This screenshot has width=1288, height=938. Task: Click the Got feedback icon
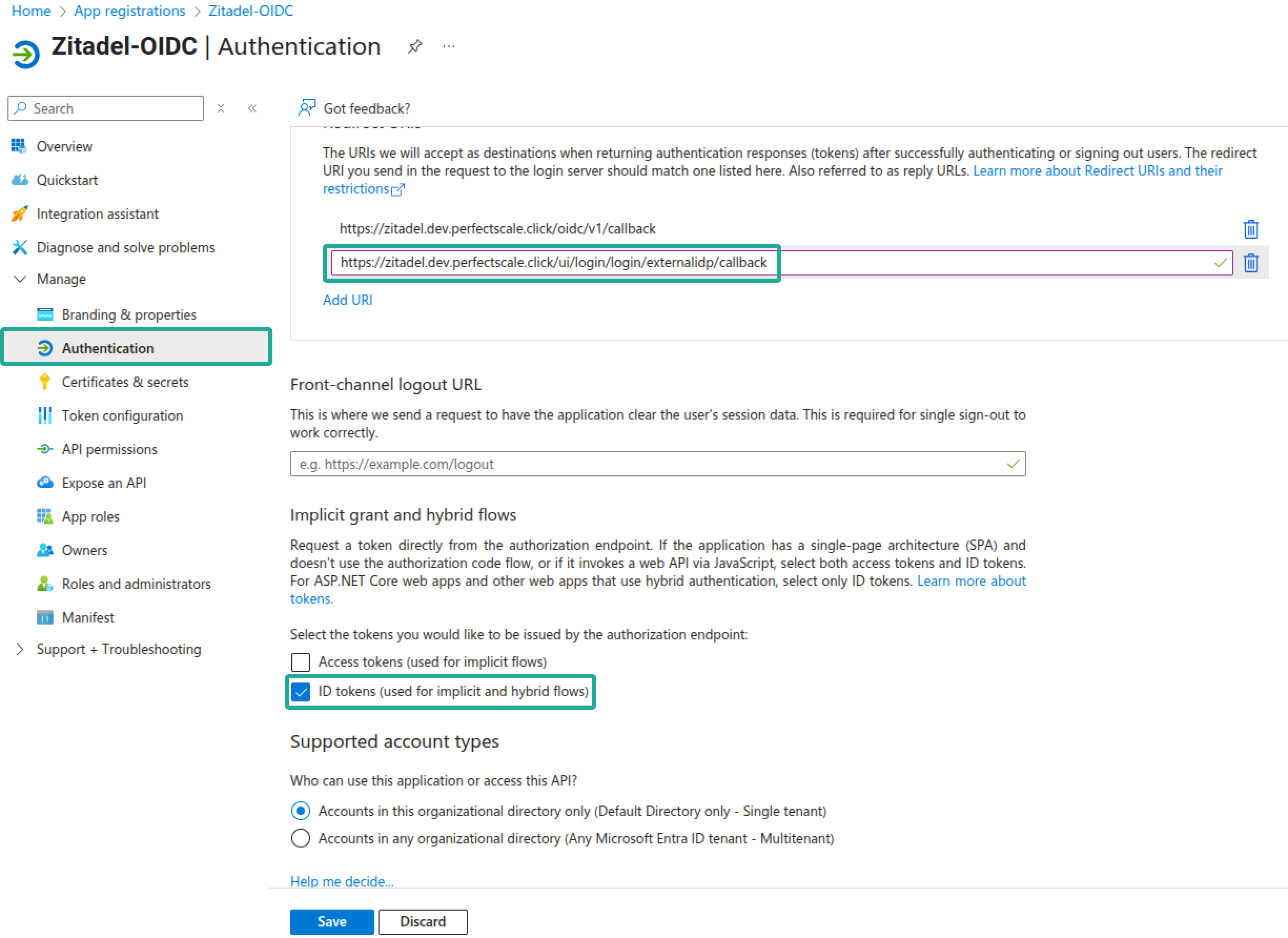click(306, 107)
